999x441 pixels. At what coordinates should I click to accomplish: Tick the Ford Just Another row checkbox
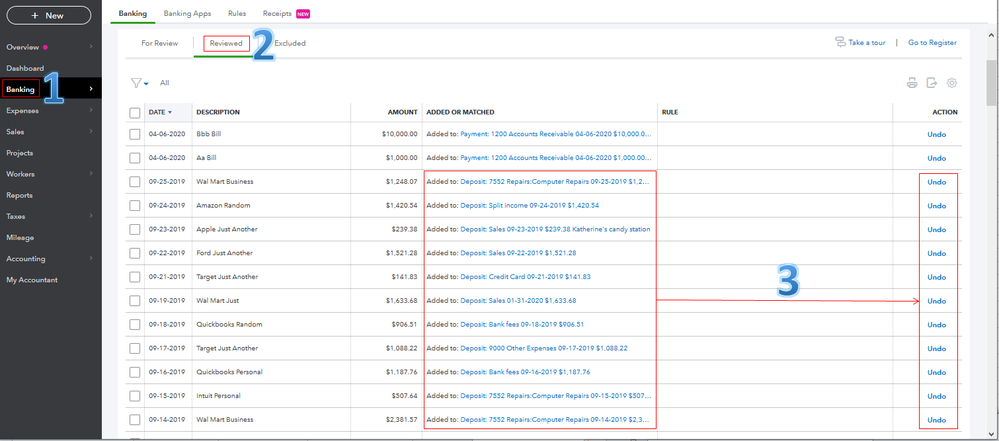click(x=134, y=253)
